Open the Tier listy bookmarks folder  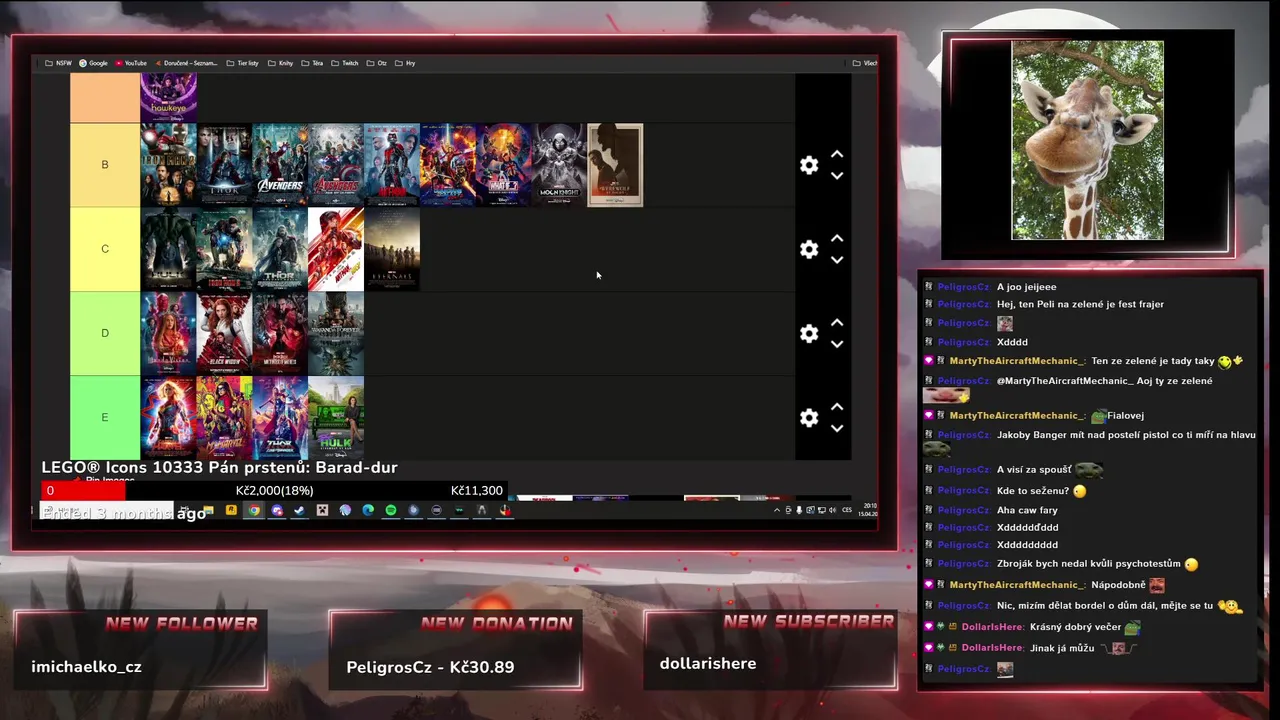point(243,63)
